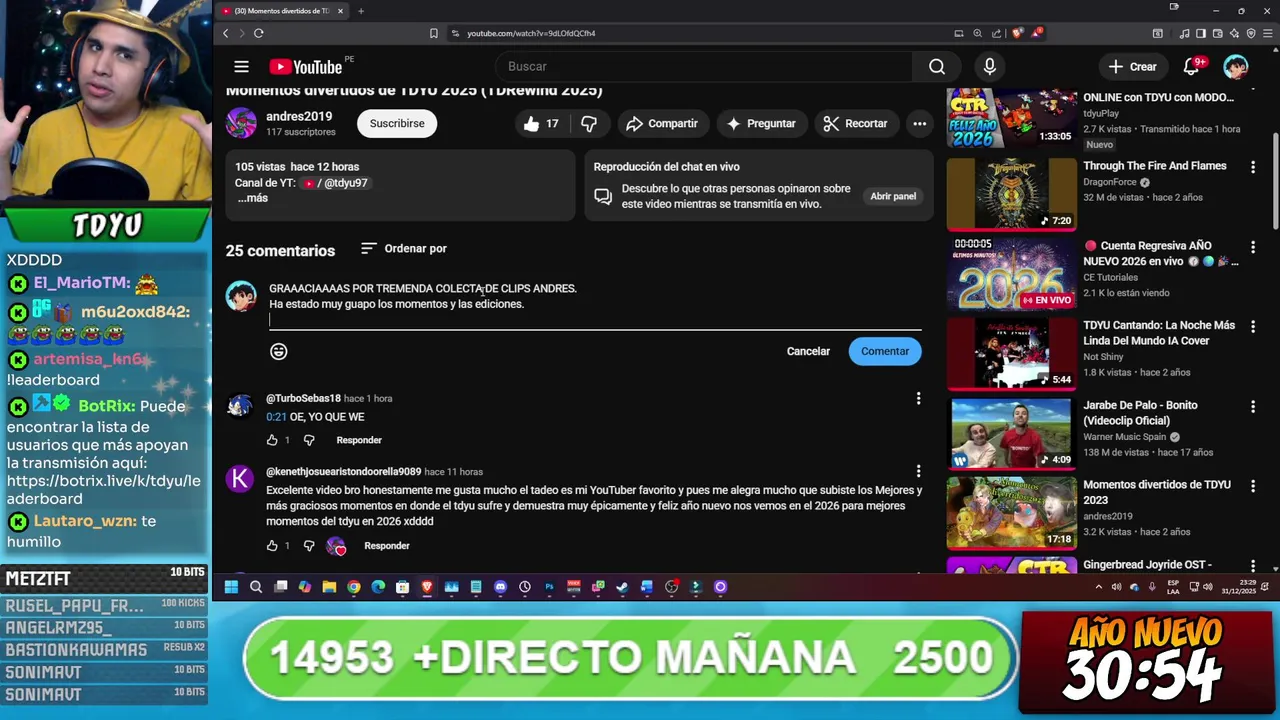Open Momentos divertidos de TDYU 2023 thumbnail
The image size is (1280, 720).
coord(1011,512)
